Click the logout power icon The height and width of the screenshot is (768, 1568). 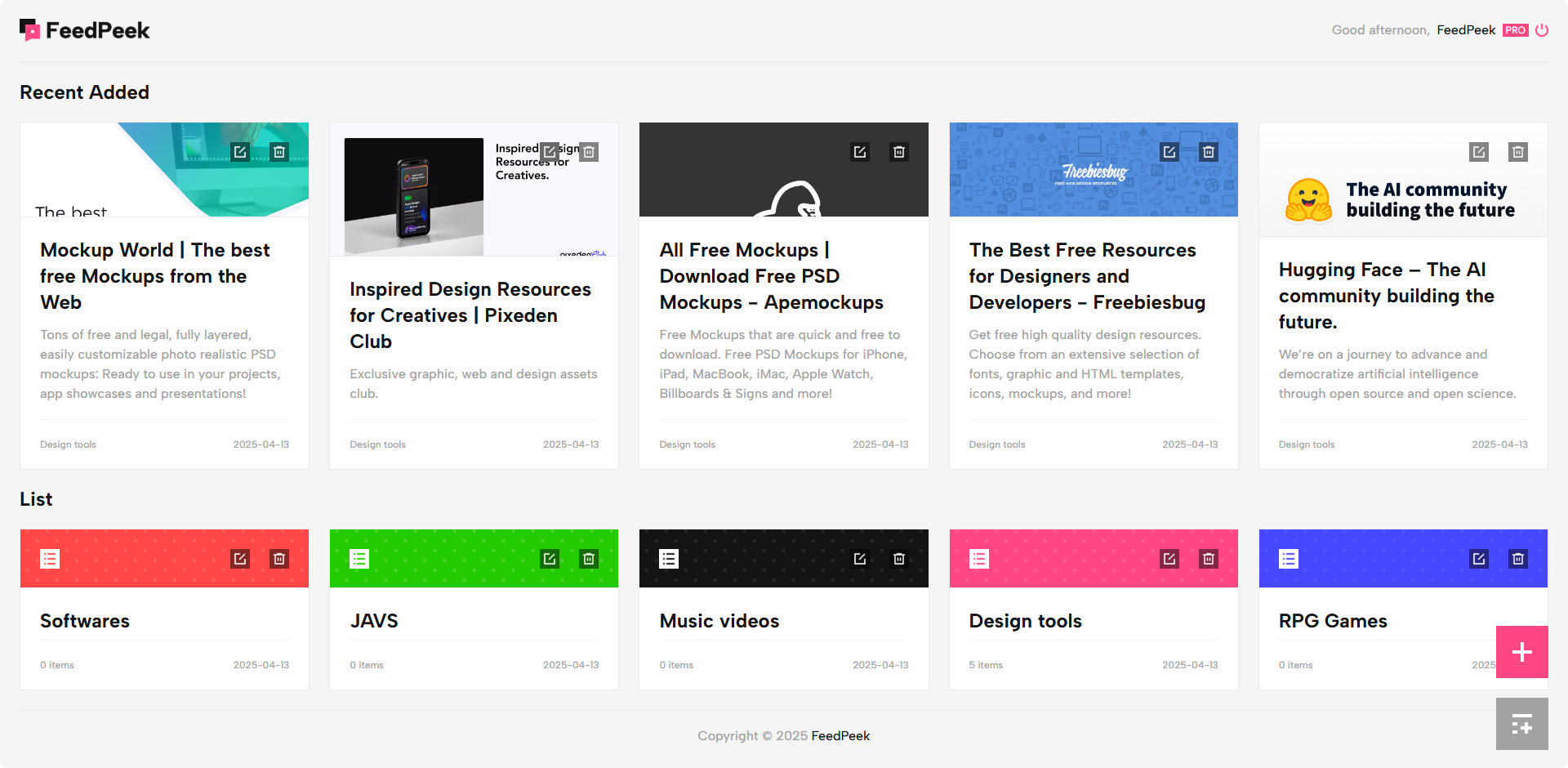coord(1543,29)
